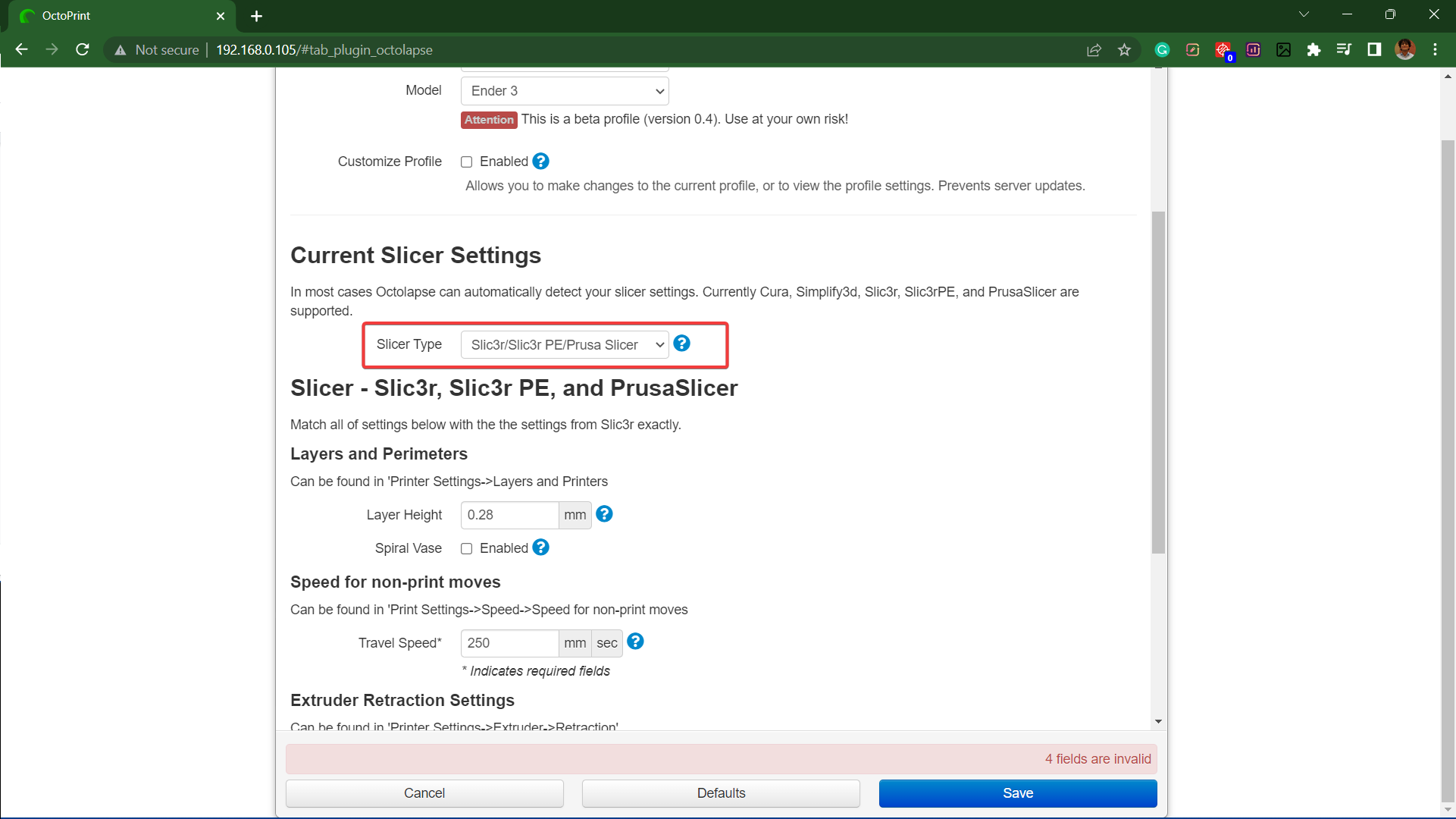Open the Chrome profile avatar
Viewport: 1456px width, 819px height.
click(x=1405, y=50)
